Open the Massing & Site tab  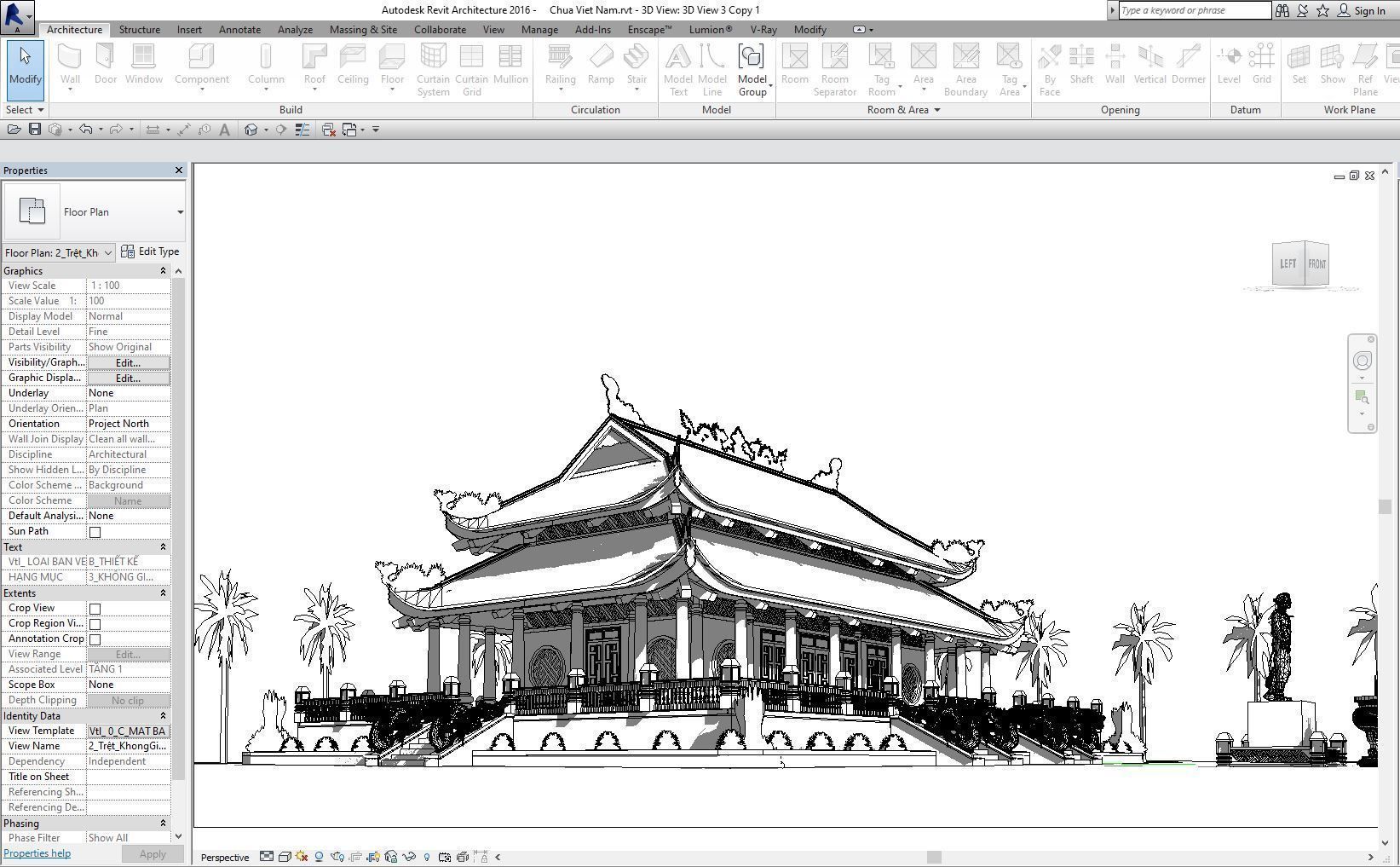coord(363,29)
